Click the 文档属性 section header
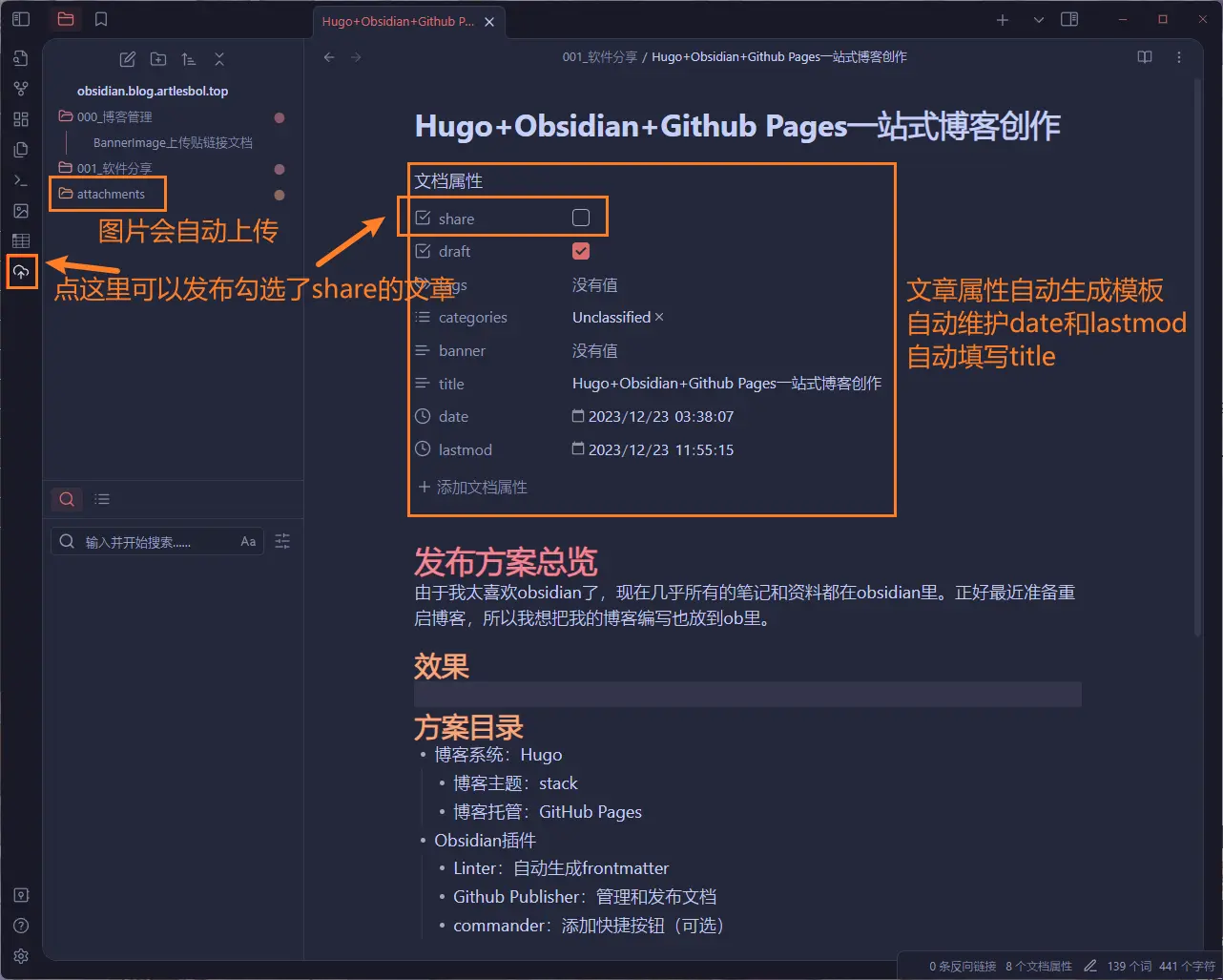Screen dimensions: 1223x980 (x=448, y=180)
